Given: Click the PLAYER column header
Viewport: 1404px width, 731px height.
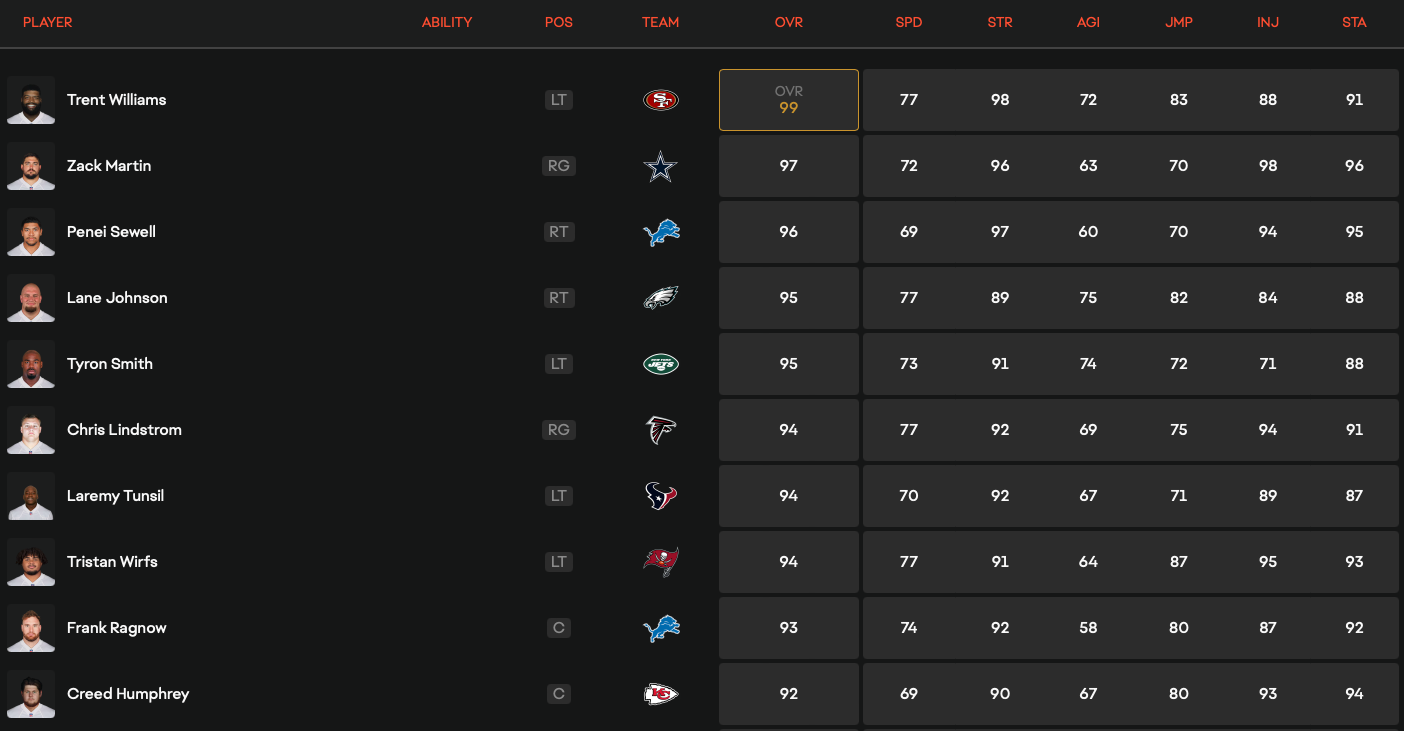Looking at the screenshot, I should [47, 22].
